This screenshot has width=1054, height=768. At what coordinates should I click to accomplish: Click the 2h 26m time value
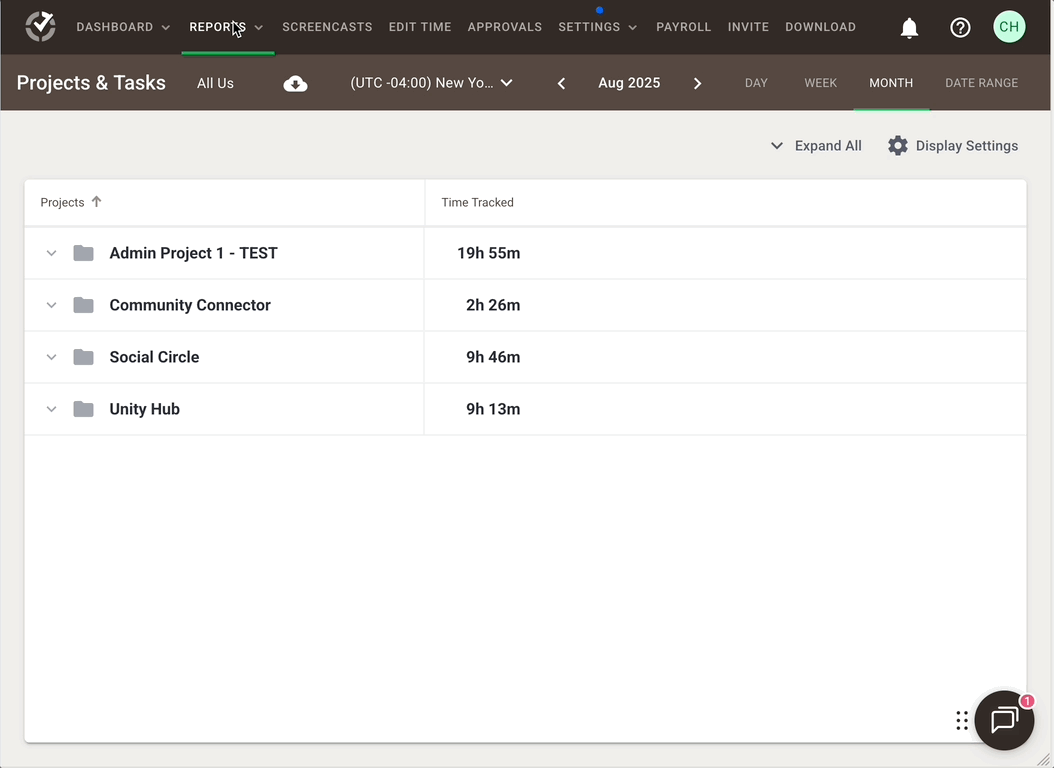[x=493, y=305]
